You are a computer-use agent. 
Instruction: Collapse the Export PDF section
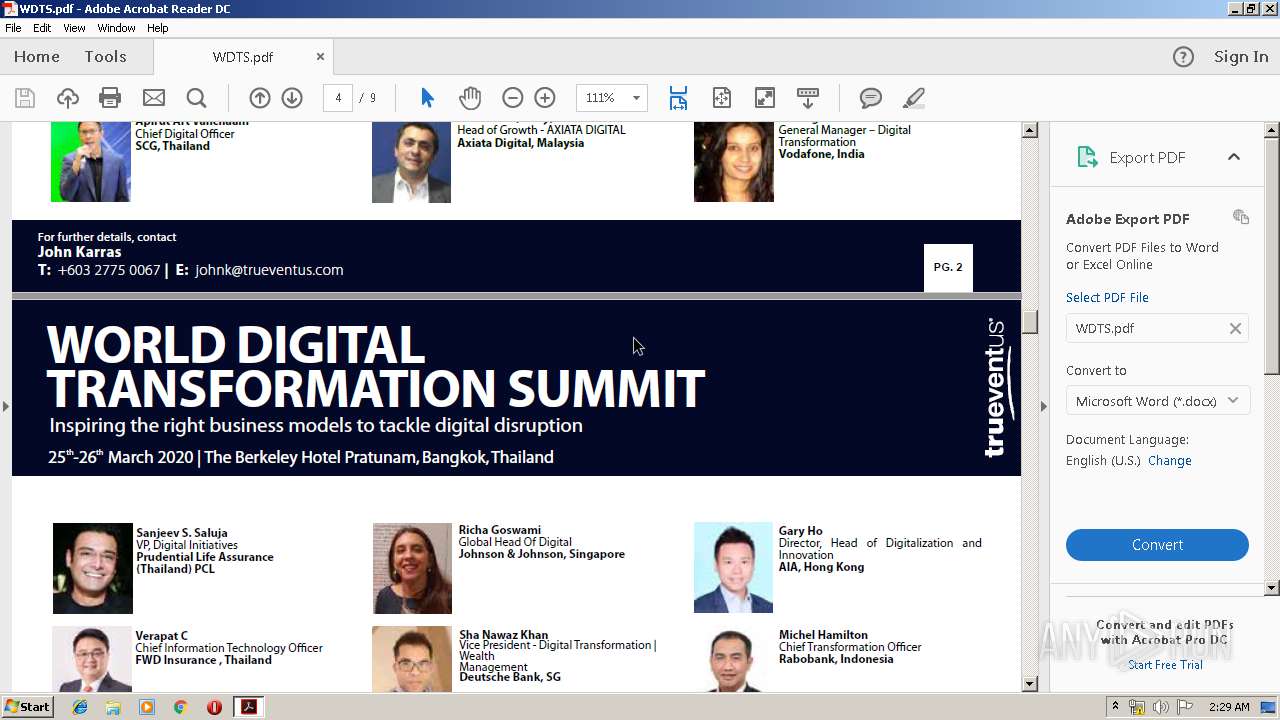click(1234, 157)
